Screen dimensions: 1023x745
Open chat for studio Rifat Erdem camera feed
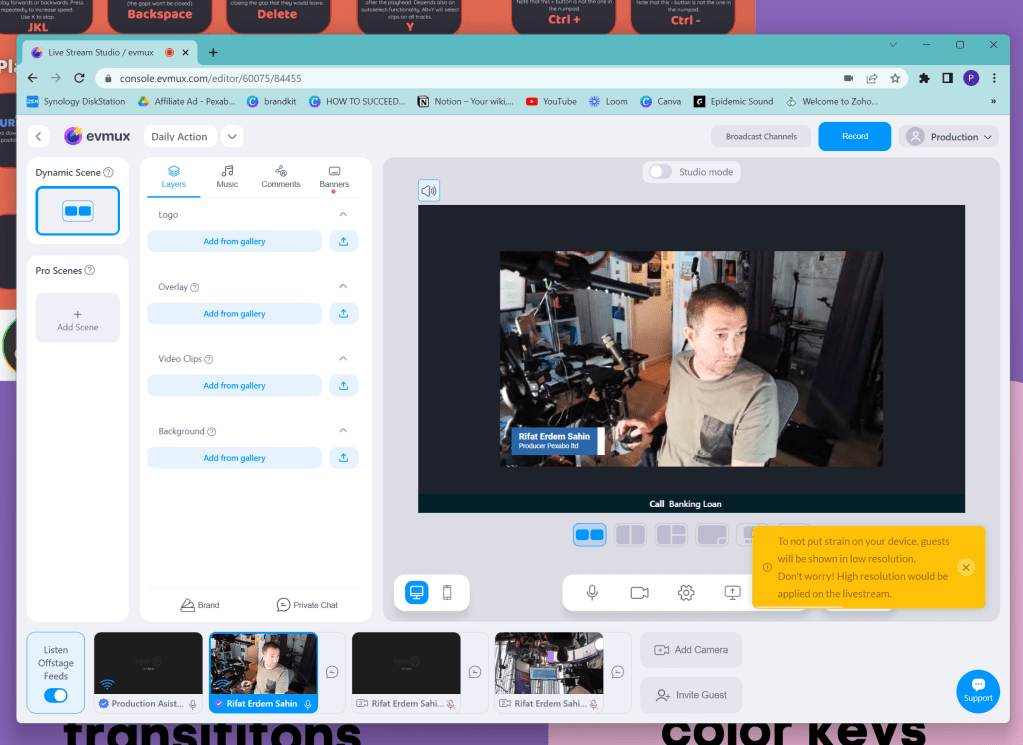click(617, 672)
